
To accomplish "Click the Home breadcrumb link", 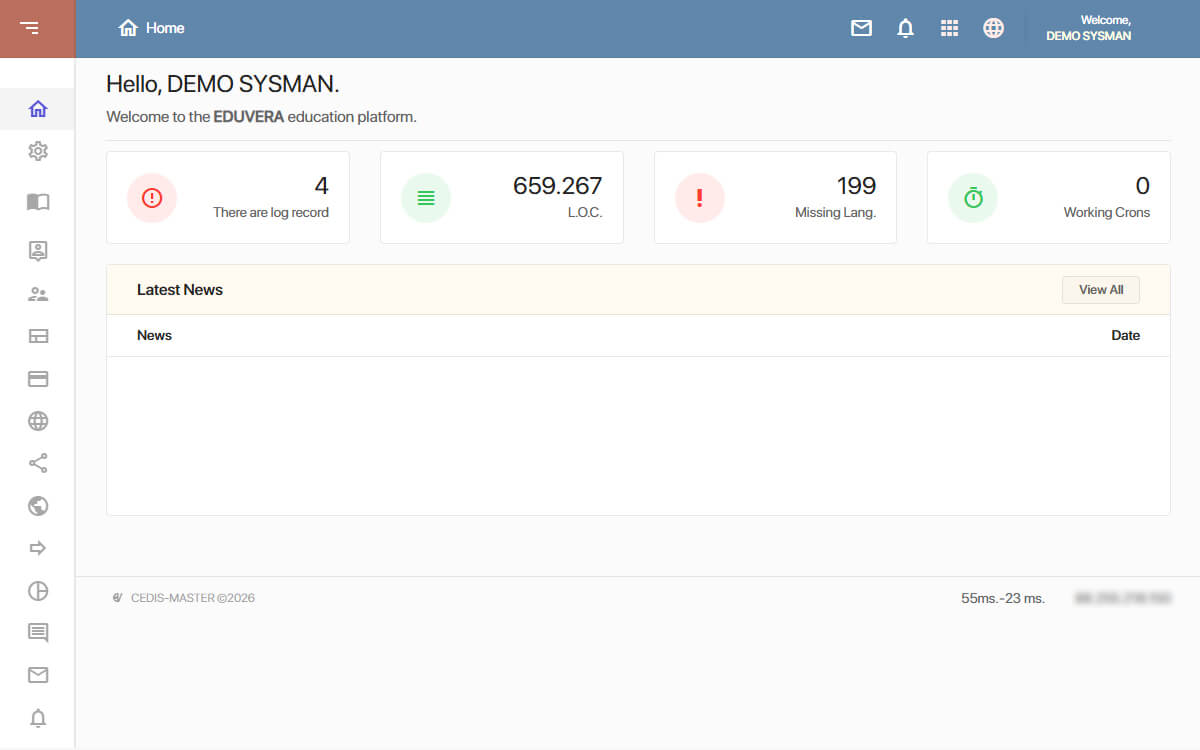I will 151,28.
